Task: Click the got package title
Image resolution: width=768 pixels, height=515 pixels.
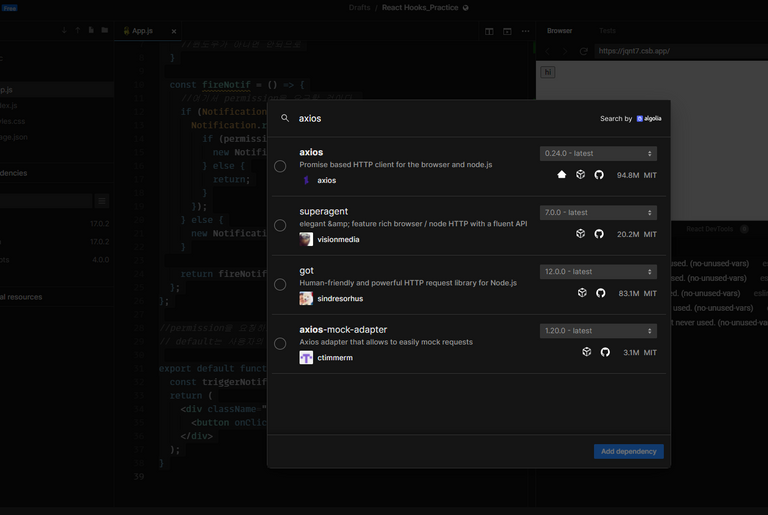Action: 307,271
